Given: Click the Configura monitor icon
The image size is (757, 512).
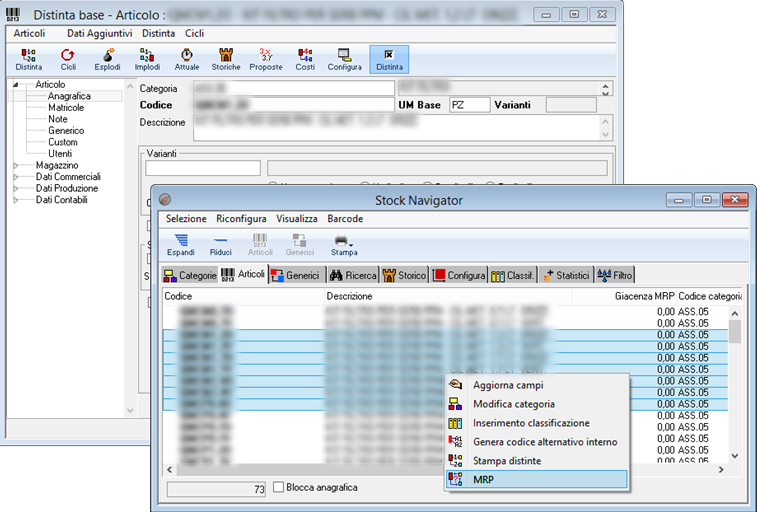Looking at the screenshot, I should pos(345,59).
